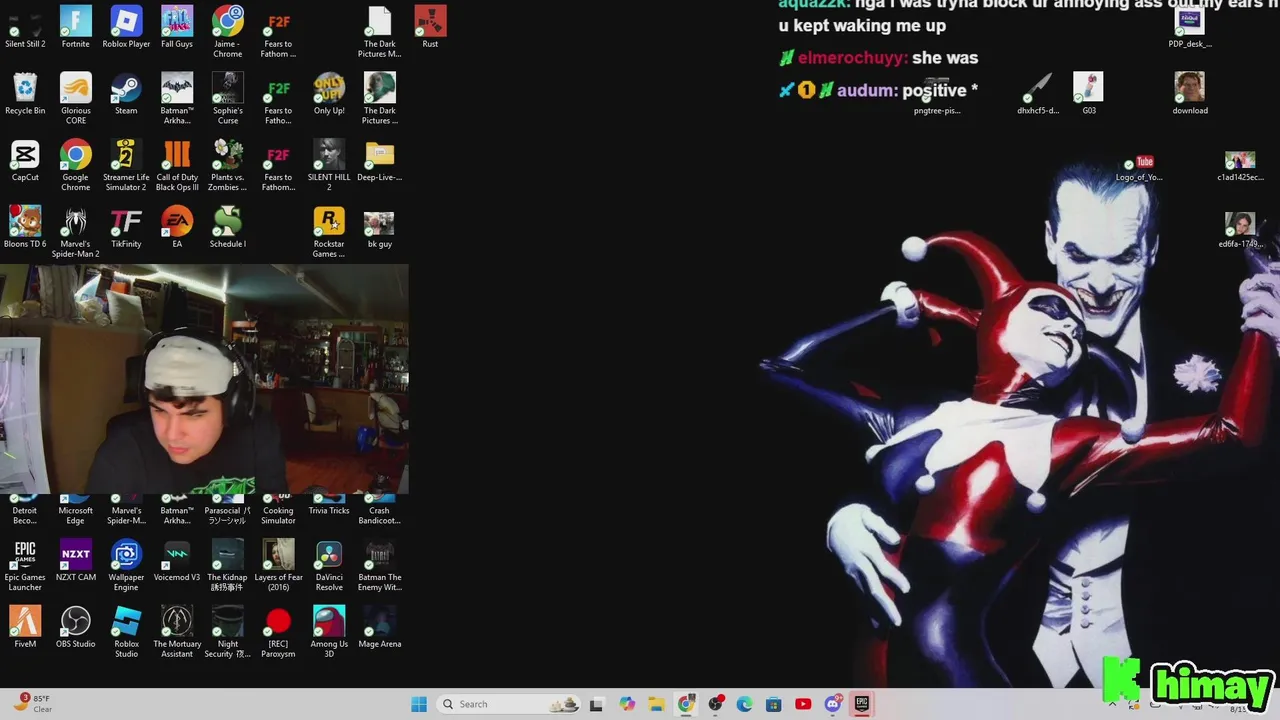This screenshot has height=720, width=1280.
Task: Select the Crash Bandicoot icon
Action: click(380, 510)
